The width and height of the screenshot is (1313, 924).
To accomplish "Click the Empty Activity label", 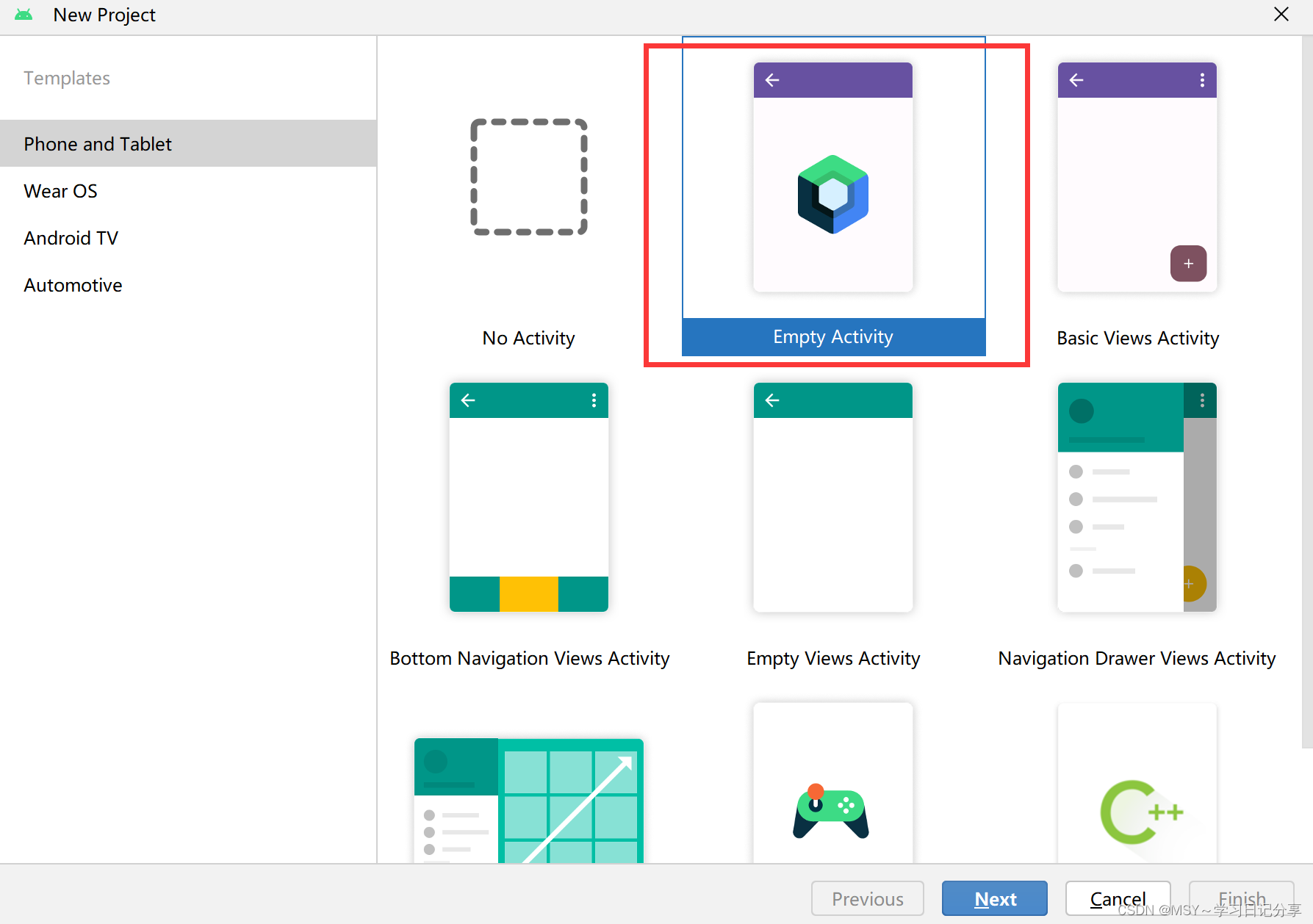I will (833, 336).
